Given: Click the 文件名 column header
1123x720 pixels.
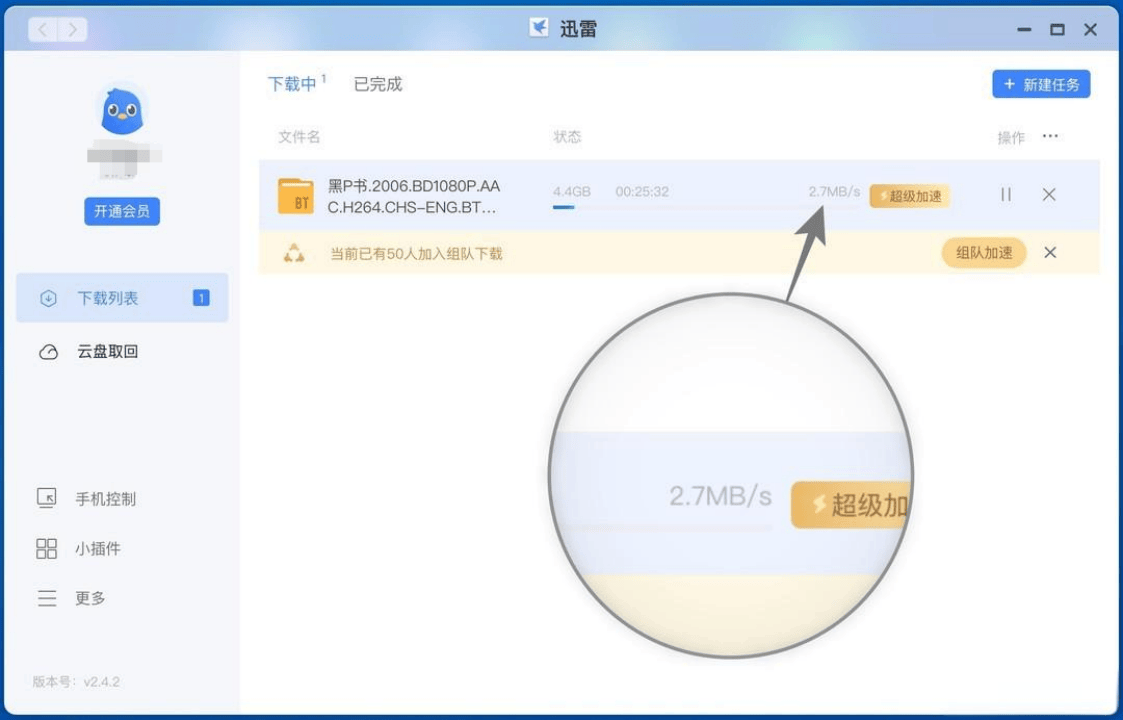Looking at the screenshot, I should click(x=299, y=137).
